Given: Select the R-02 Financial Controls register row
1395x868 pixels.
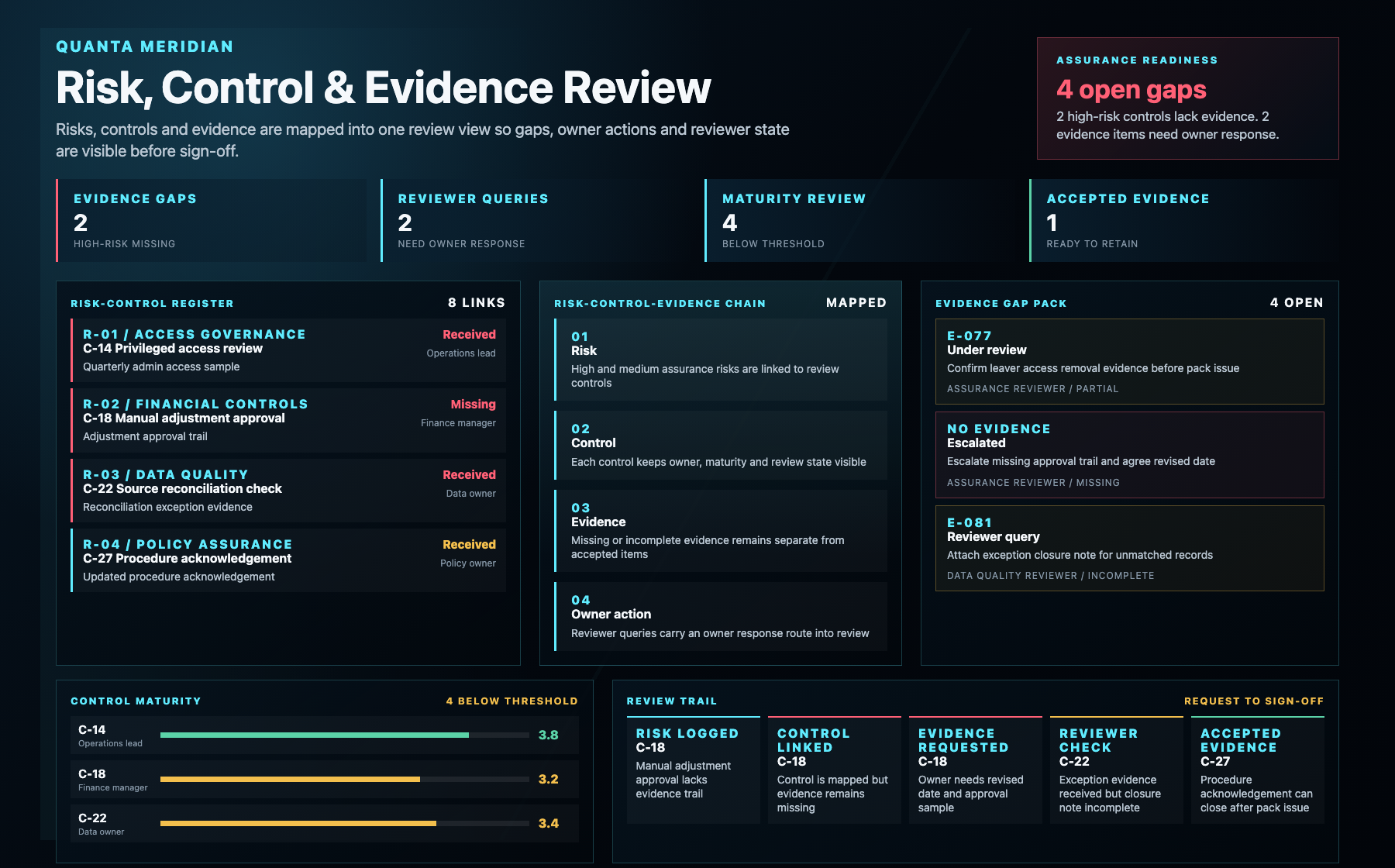Looking at the screenshot, I should pos(288,420).
